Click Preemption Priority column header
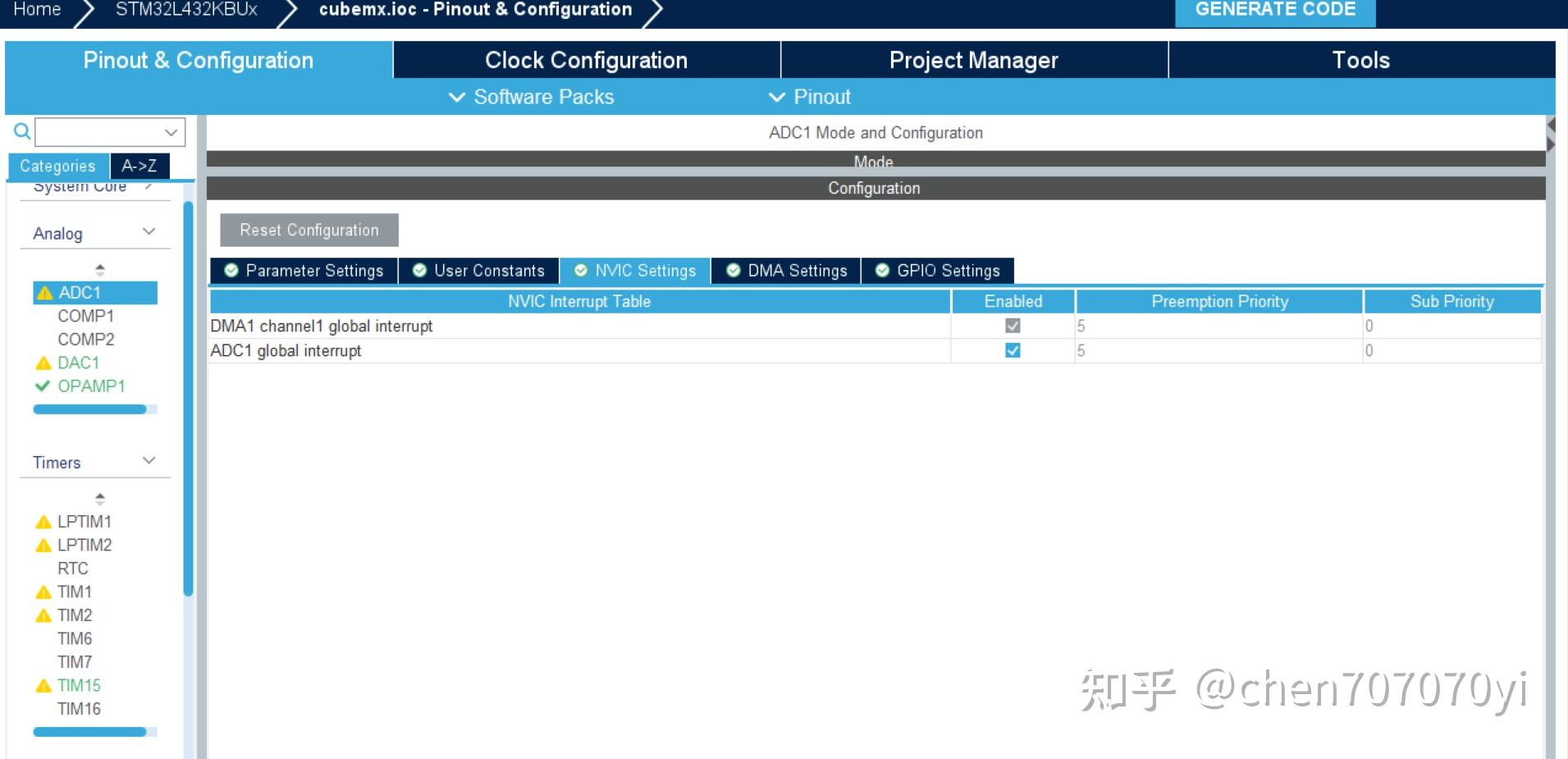The height and width of the screenshot is (759, 1568). point(1219,301)
